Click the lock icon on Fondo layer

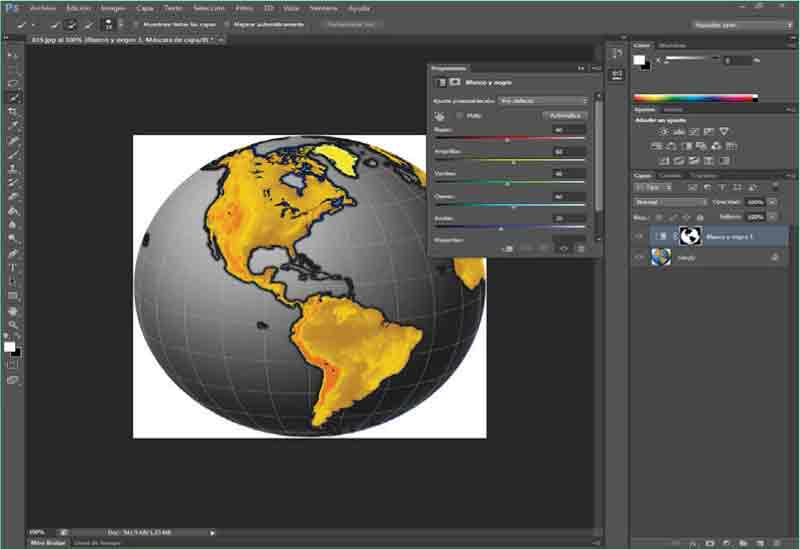[775, 257]
